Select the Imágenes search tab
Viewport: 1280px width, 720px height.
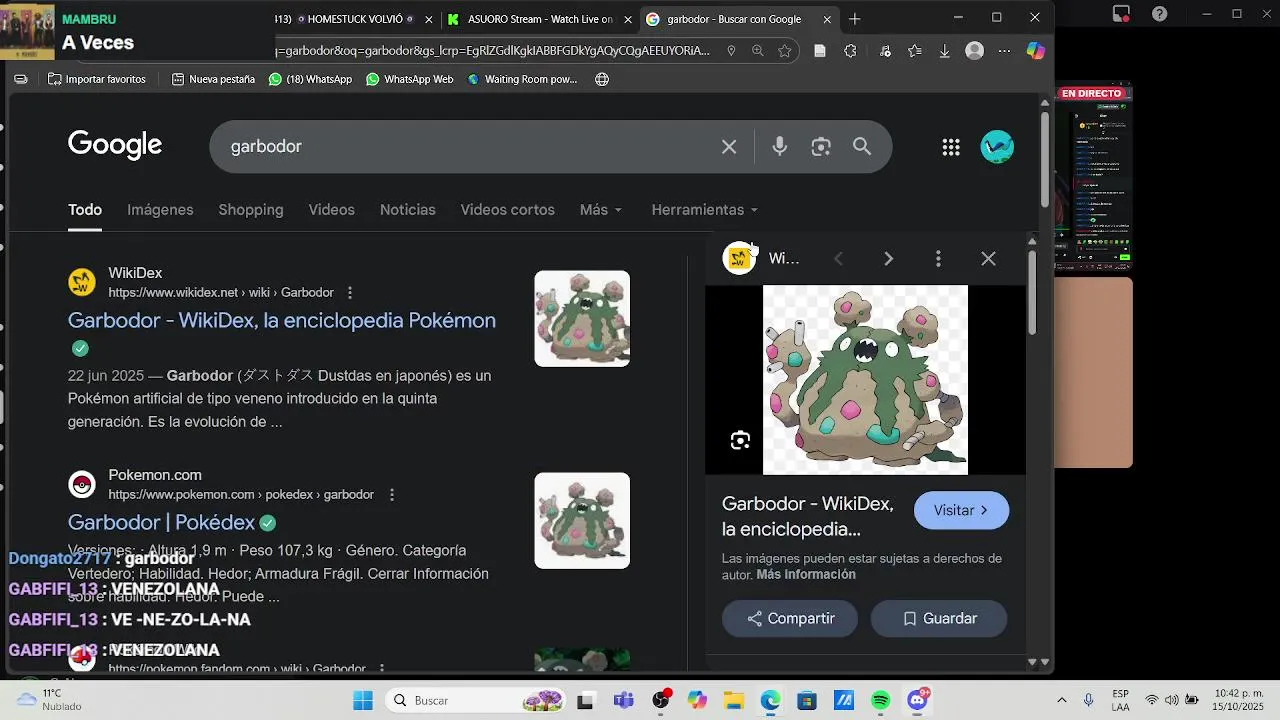pos(160,210)
